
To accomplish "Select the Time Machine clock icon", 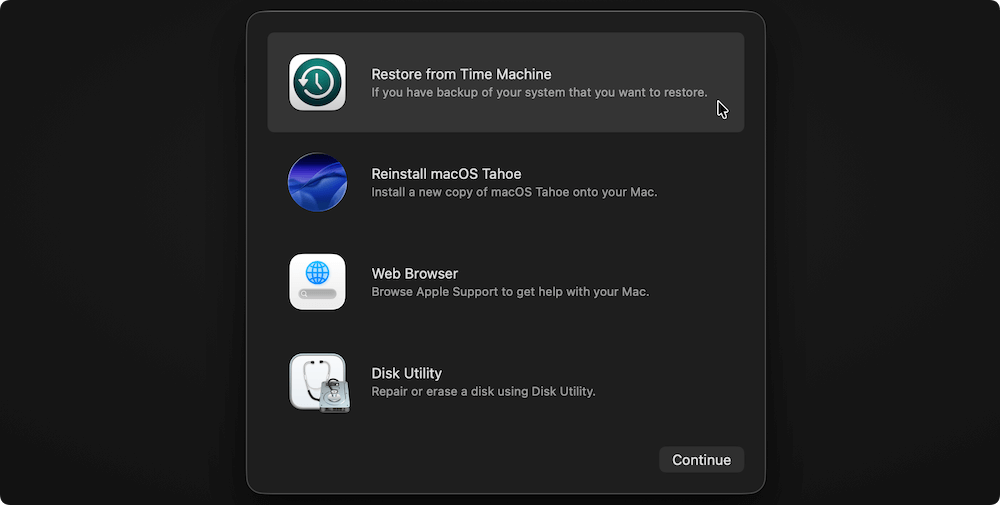I will (x=317, y=82).
